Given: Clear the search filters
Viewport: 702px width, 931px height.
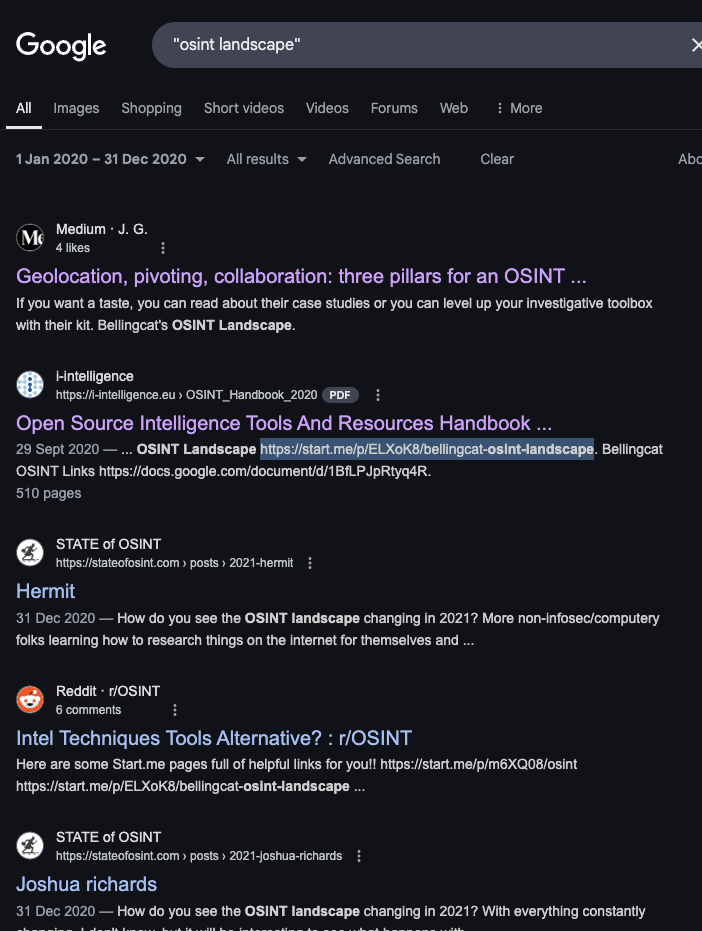Looking at the screenshot, I should tap(497, 159).
